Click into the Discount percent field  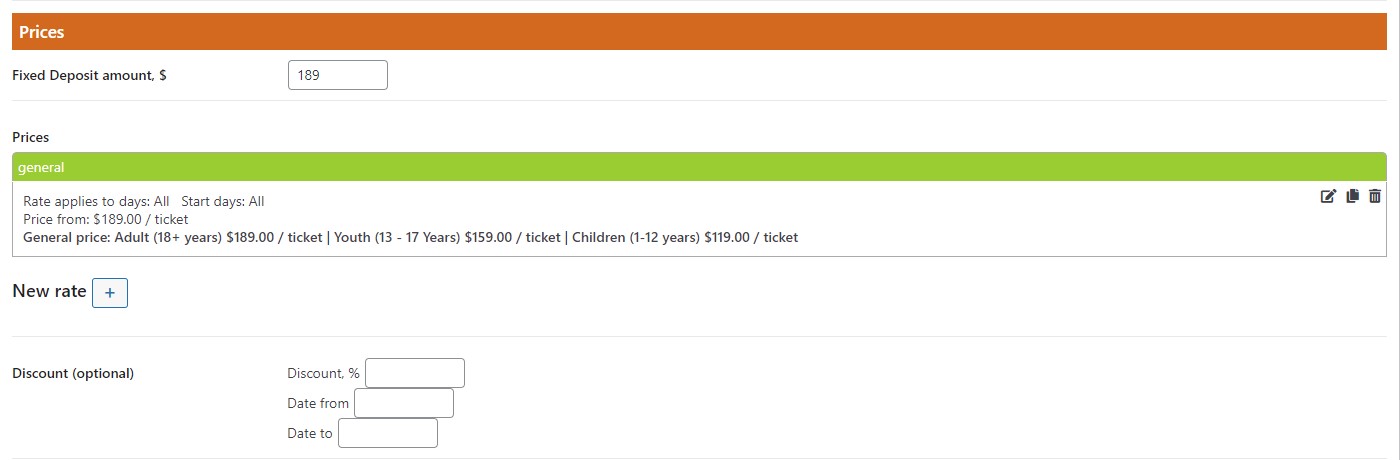click(415, 373)
